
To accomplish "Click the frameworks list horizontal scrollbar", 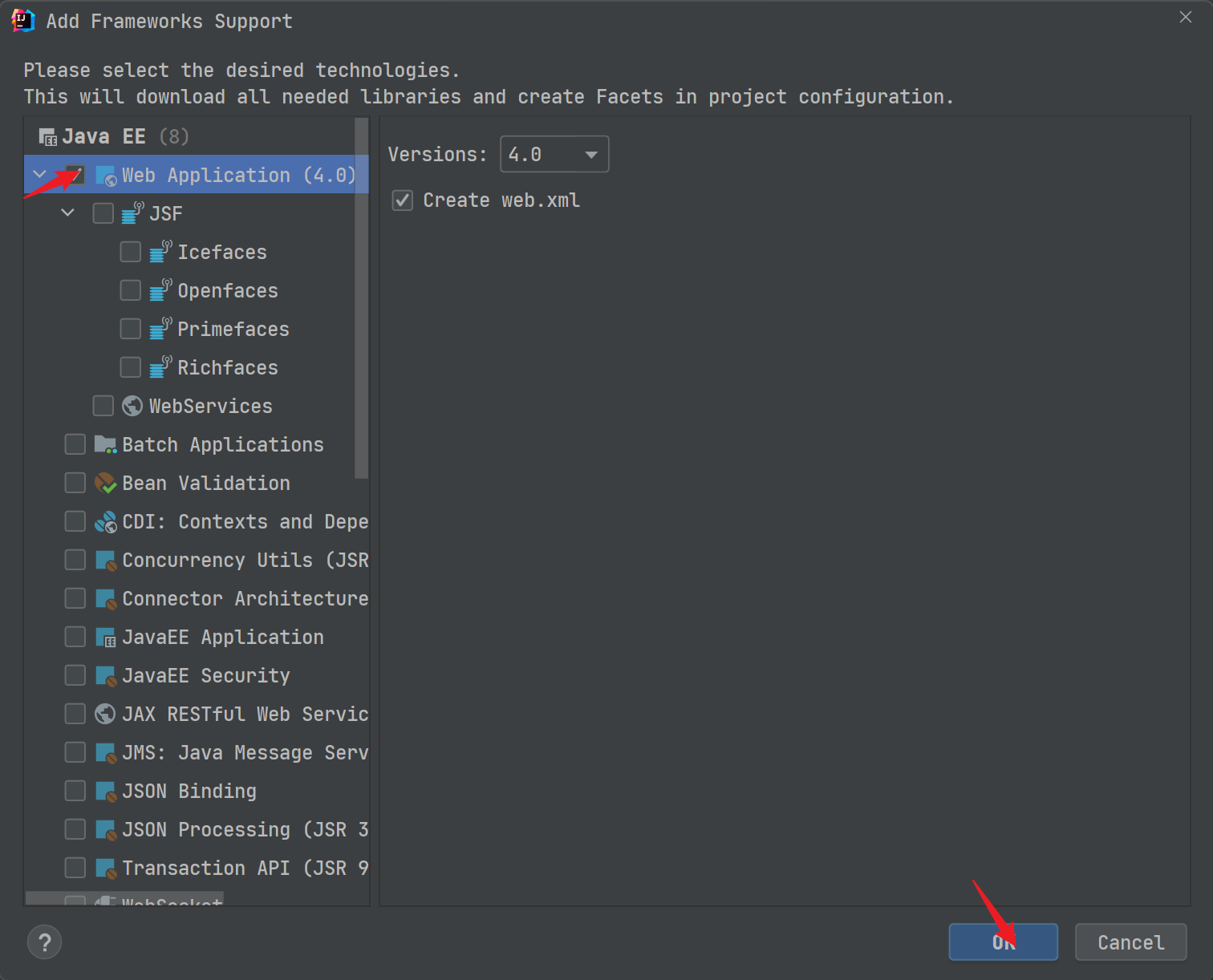I will 124,899.
